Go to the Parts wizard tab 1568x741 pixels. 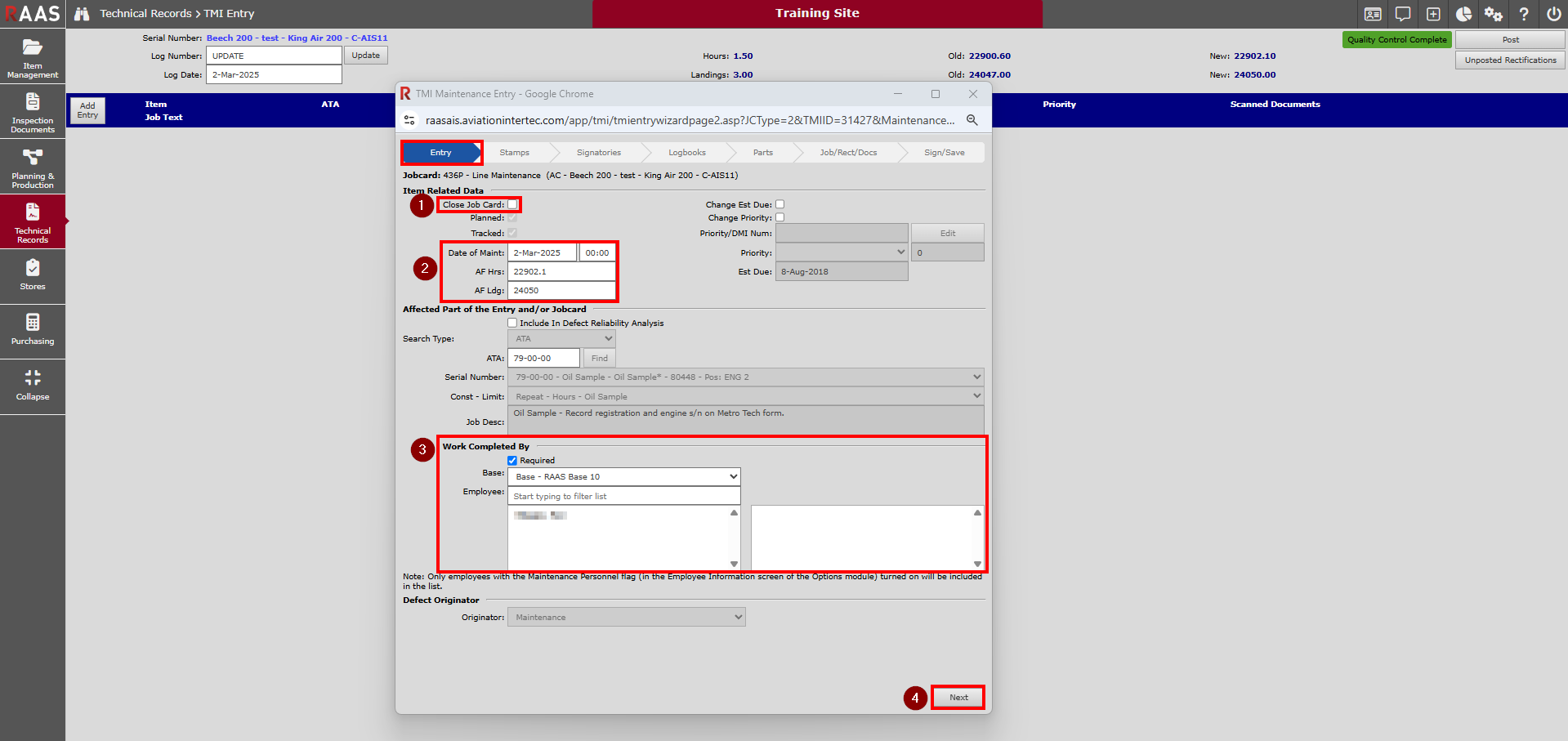coord(762,153)
